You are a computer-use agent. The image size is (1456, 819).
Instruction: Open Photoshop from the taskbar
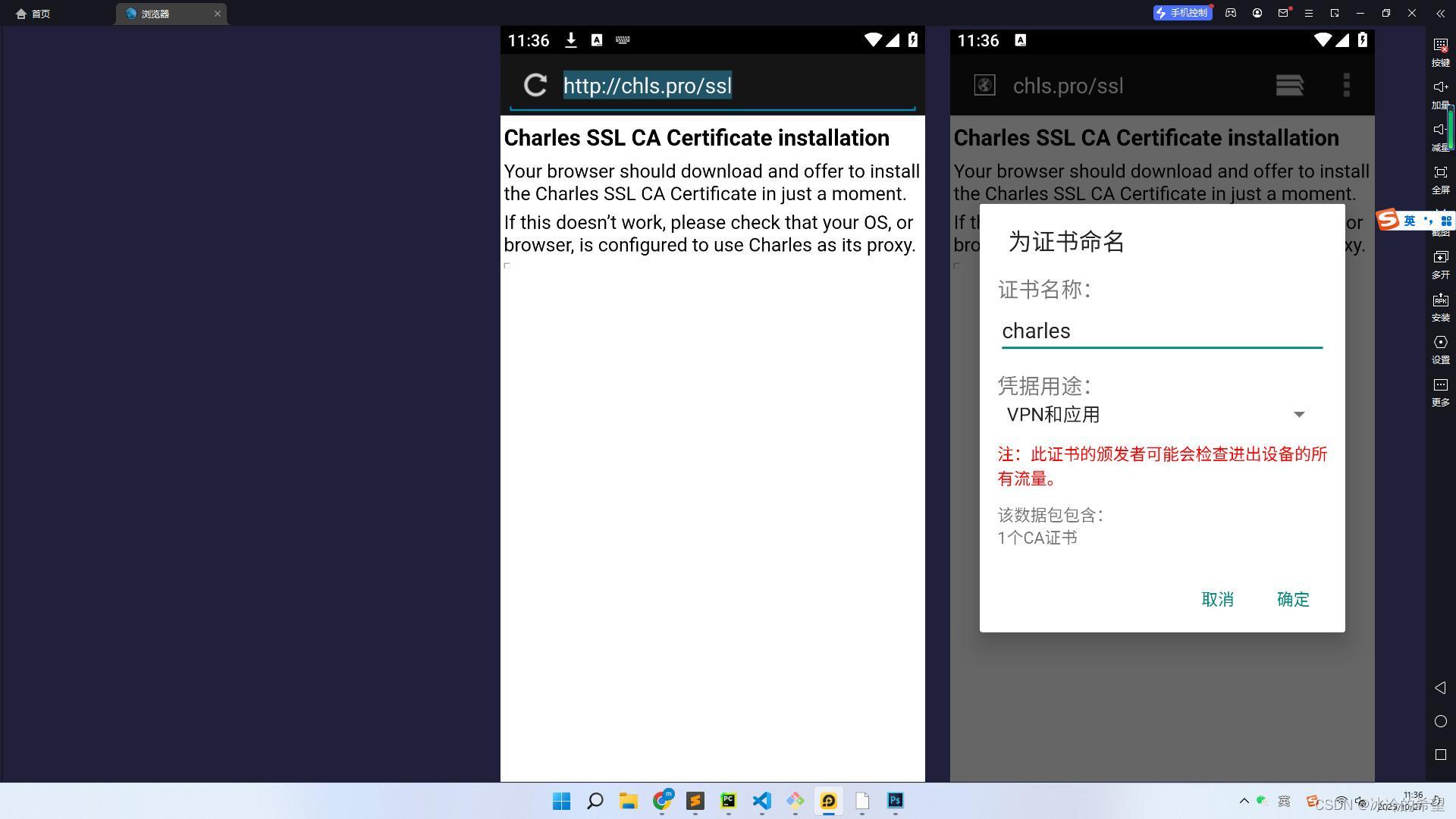pyautogui.click(x=895, y=801)
